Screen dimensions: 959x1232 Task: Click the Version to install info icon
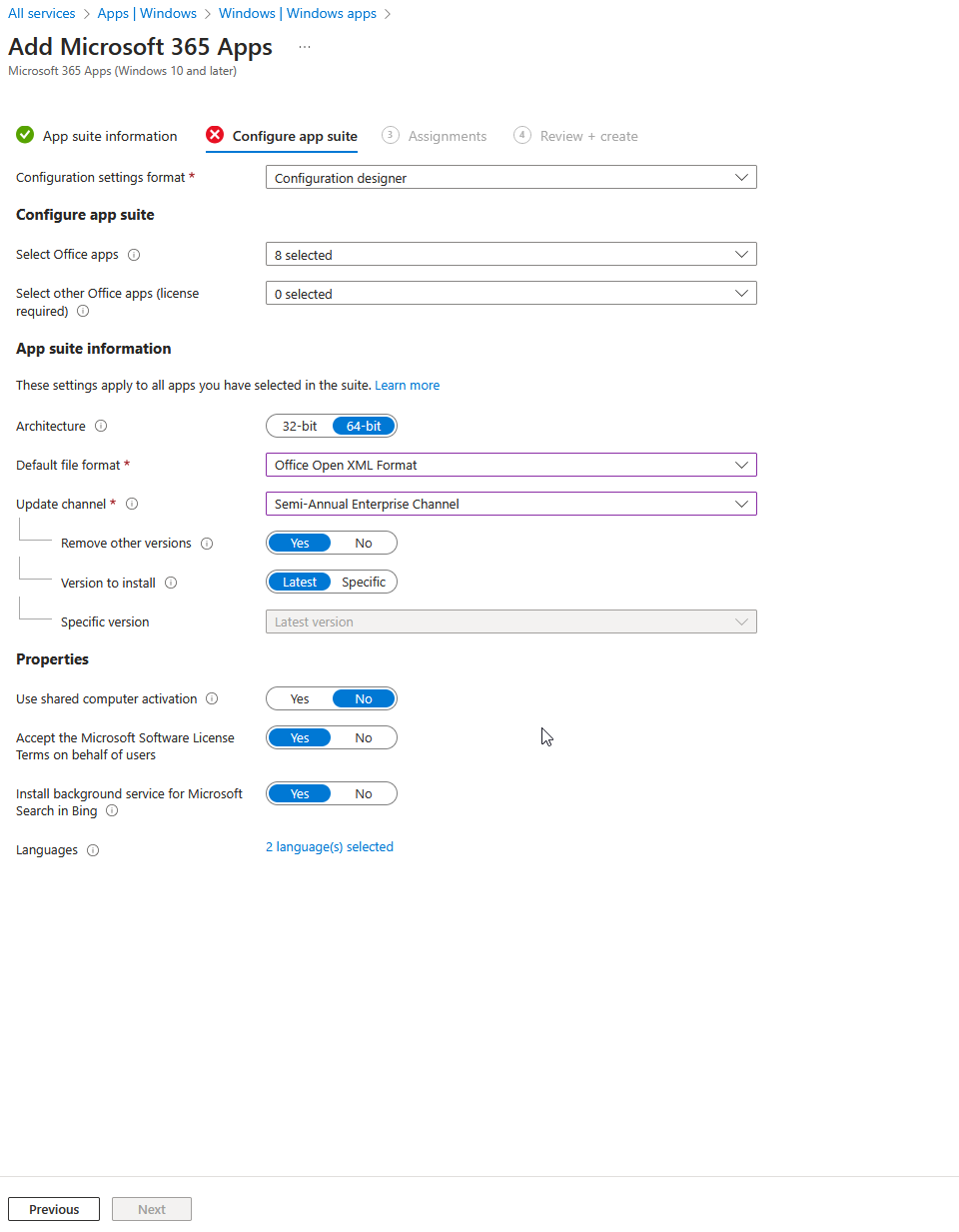coord(171,582)
